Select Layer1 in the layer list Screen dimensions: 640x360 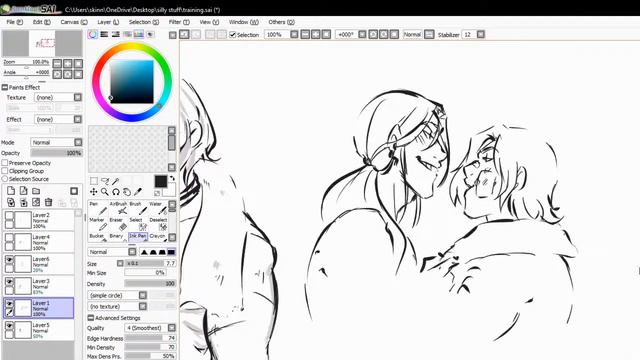39,308
